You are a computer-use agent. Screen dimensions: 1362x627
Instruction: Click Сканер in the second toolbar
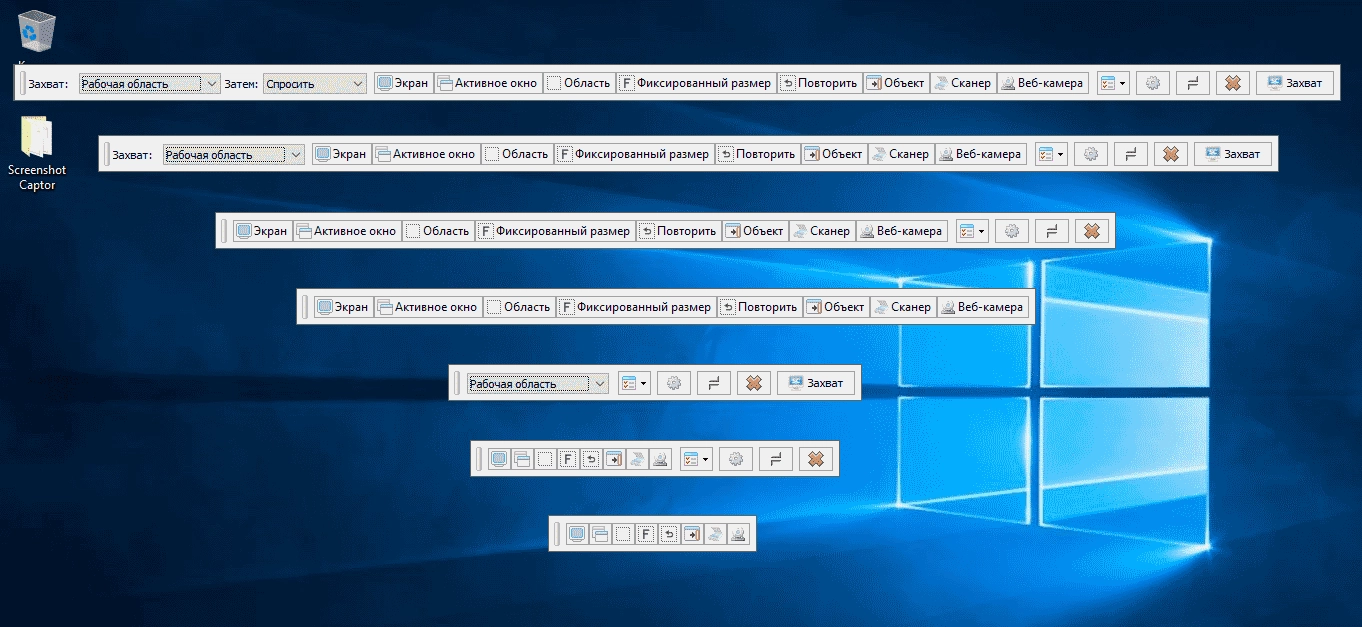(901, 154)
